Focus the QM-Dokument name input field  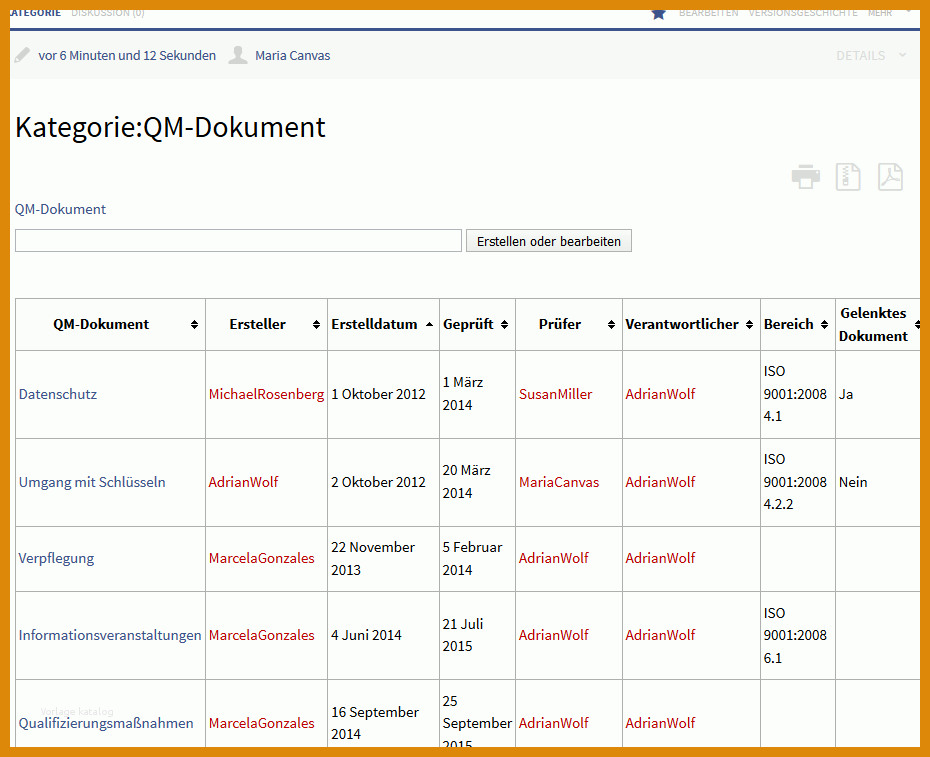tap(238, 241)
